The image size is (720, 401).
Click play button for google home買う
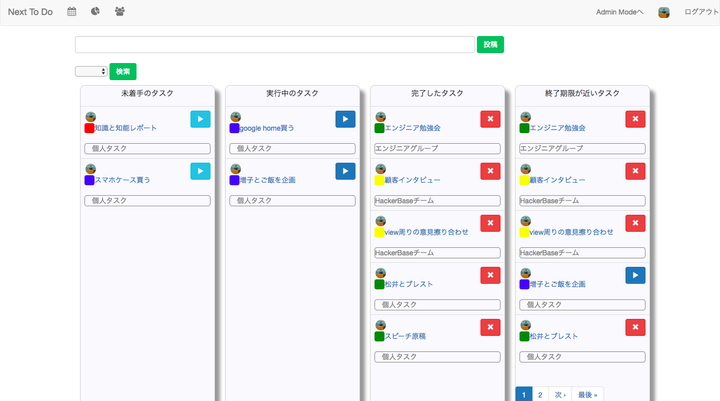[345, 119]
